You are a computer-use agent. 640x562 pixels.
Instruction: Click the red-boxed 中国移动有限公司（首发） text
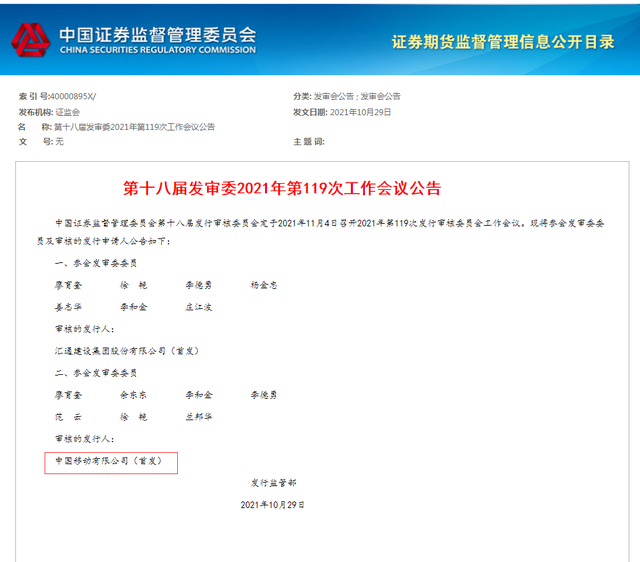click(x=109, y=461)
